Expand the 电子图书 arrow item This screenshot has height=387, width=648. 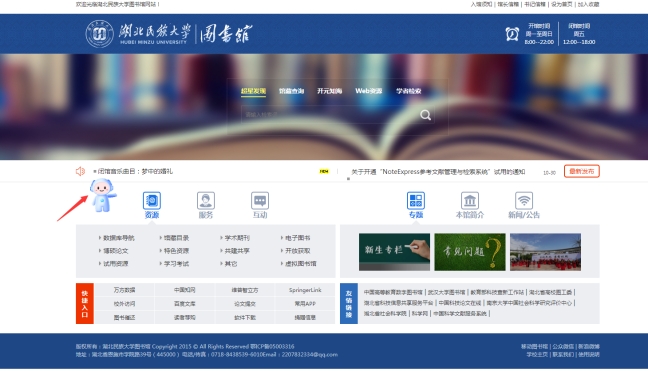pyautogui.click(x=295, y=238)
